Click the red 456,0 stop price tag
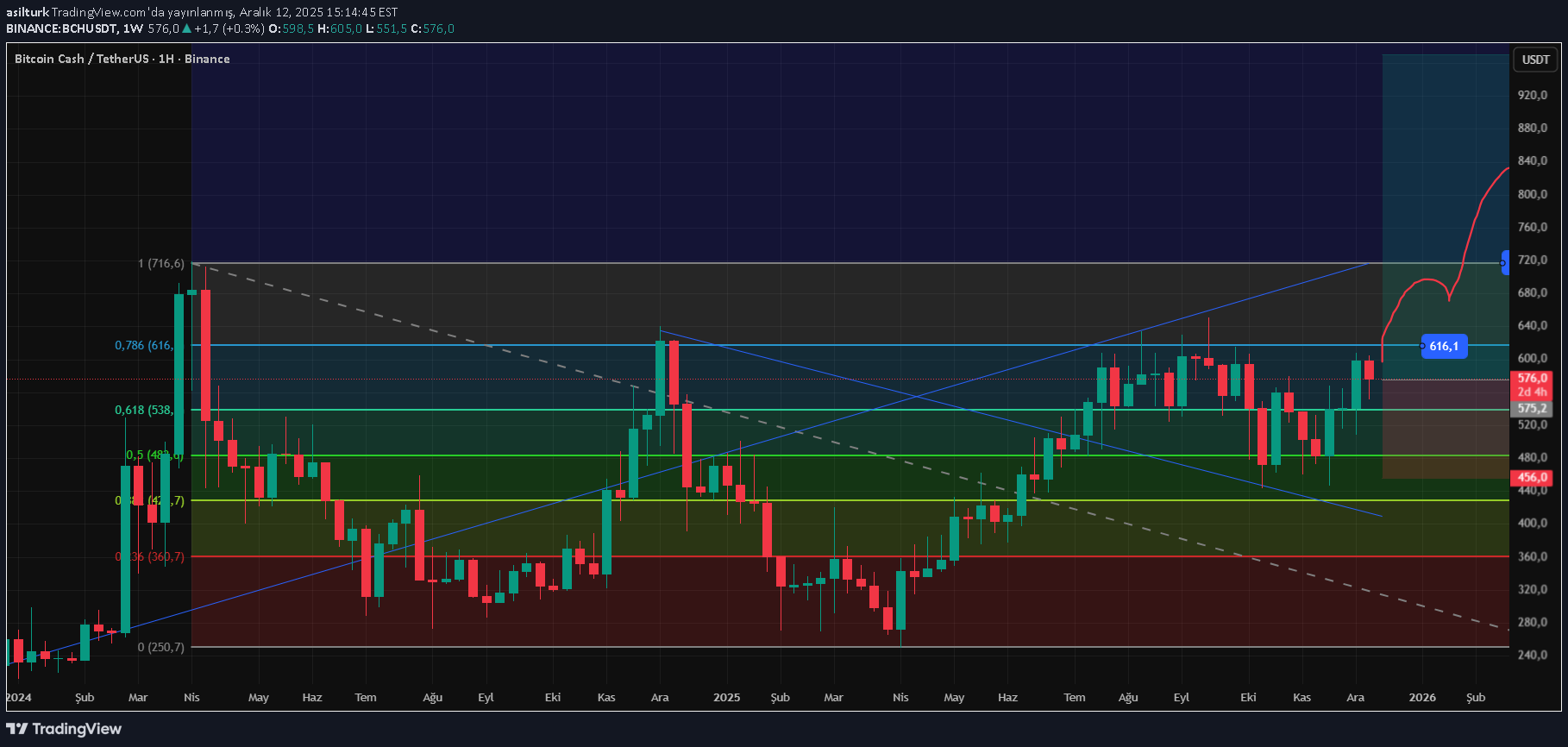Image resolution: width=1568 pixels, height=747 pixels. point(1532,477)
